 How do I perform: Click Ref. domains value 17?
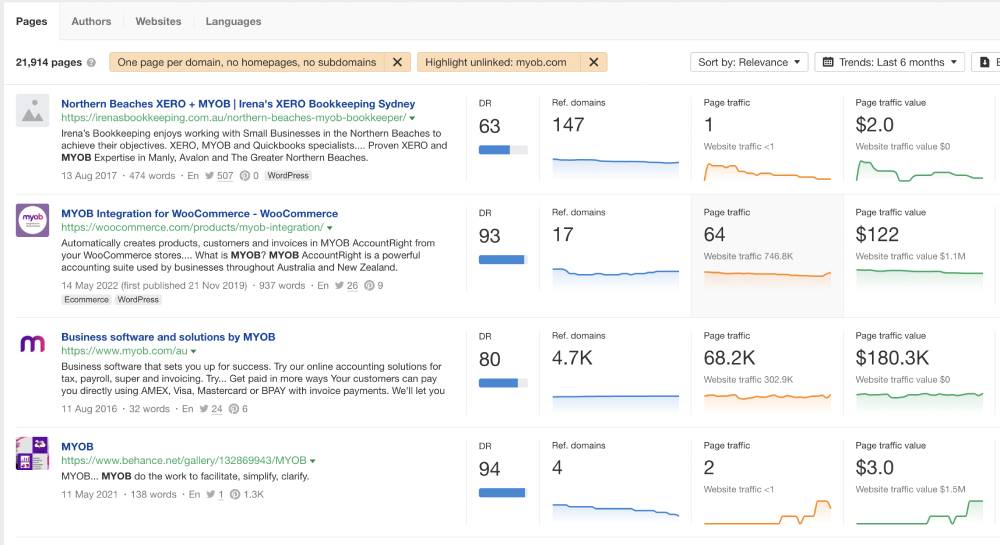coord(562,235)
